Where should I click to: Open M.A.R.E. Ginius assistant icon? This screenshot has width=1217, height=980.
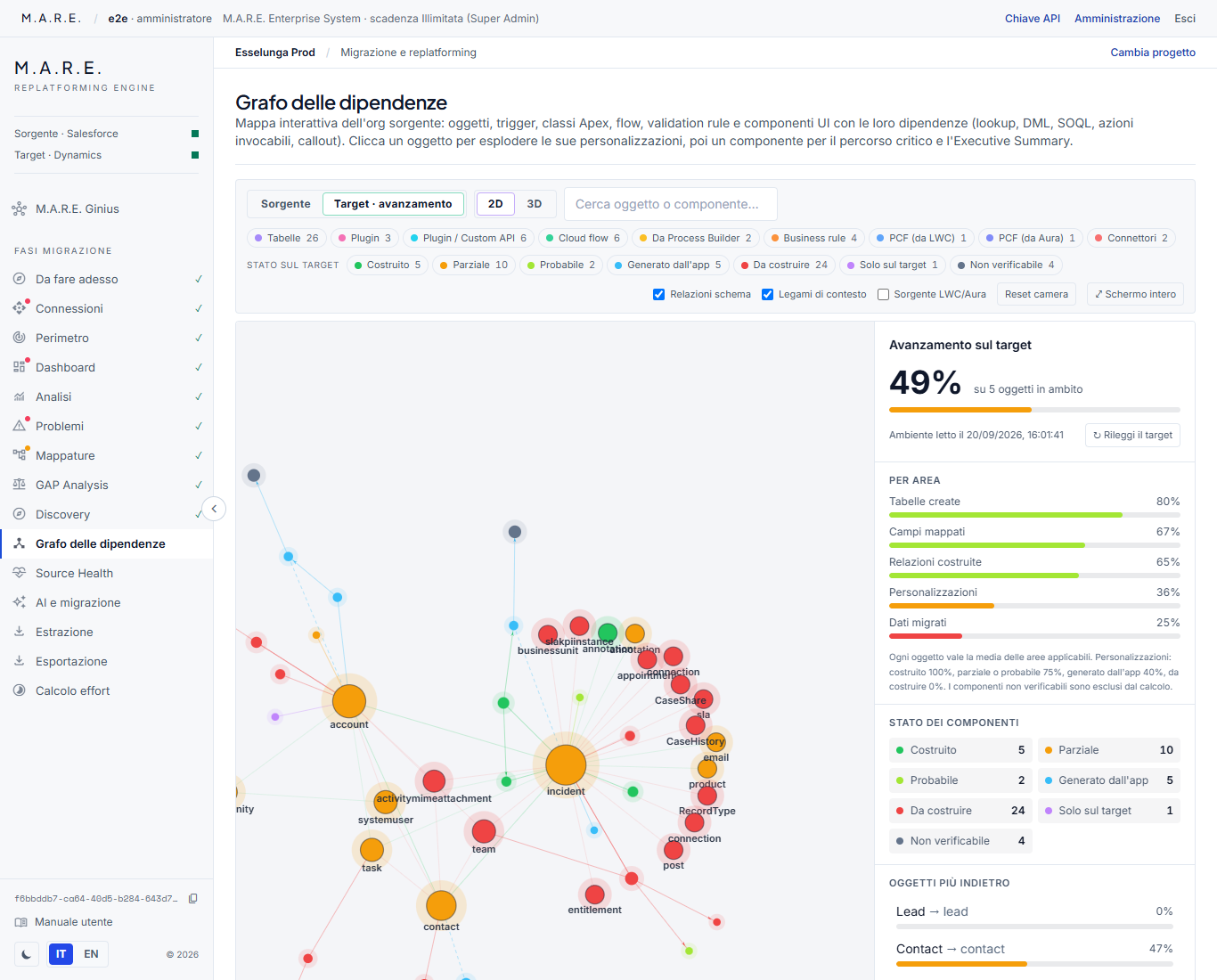tap(19, 209)
